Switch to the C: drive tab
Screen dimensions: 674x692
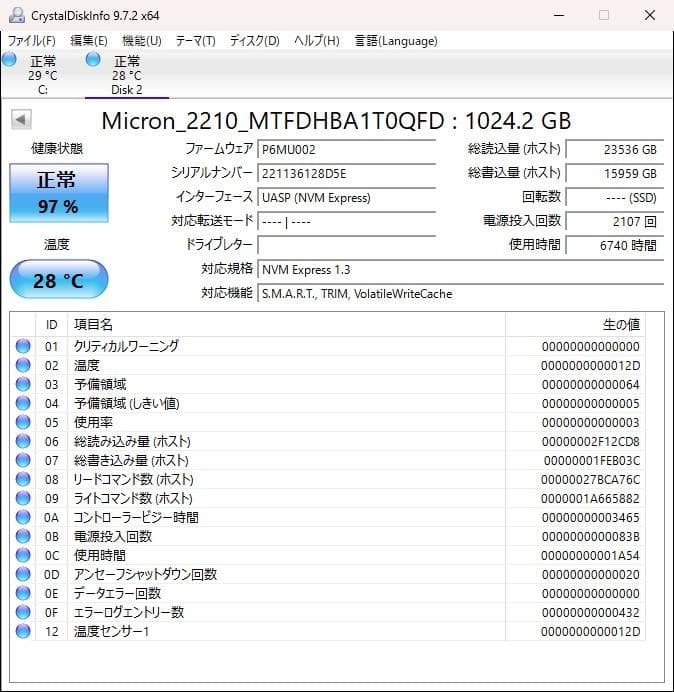click(43, 74)
